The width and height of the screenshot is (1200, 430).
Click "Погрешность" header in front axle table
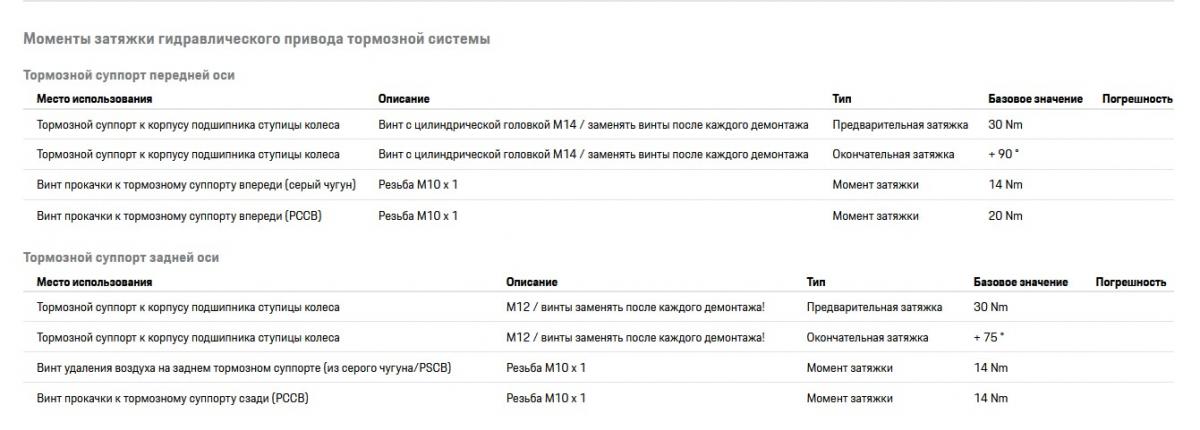(1136, 100)
